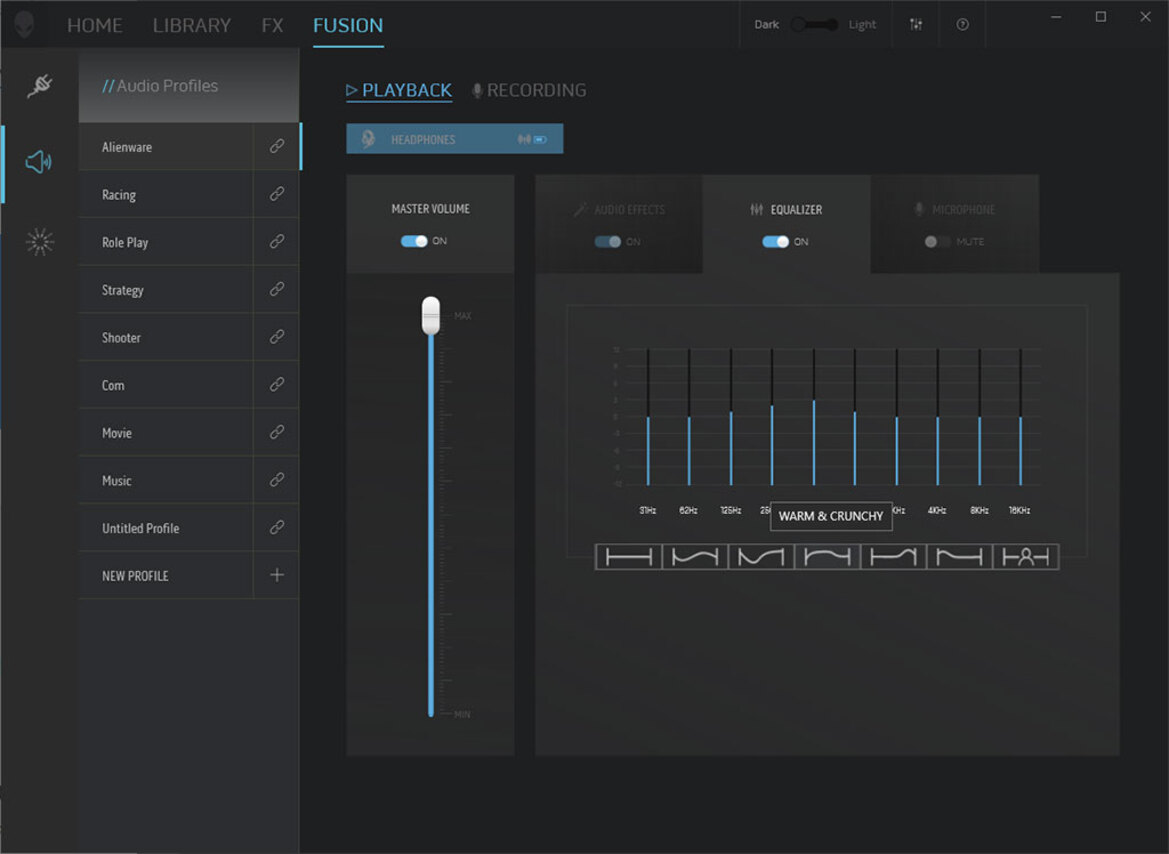Select the Alienware audio profile

click(x=166, y=147)
